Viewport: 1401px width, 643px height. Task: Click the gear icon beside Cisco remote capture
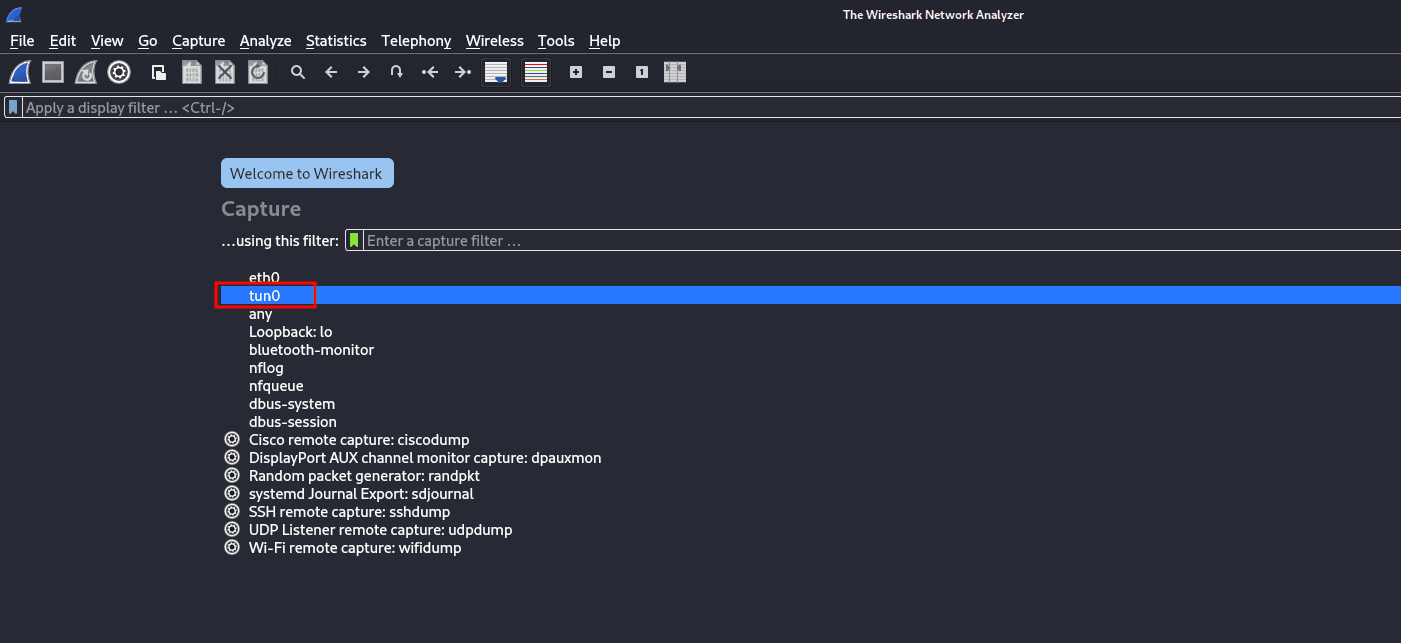(x=232, y=440)
